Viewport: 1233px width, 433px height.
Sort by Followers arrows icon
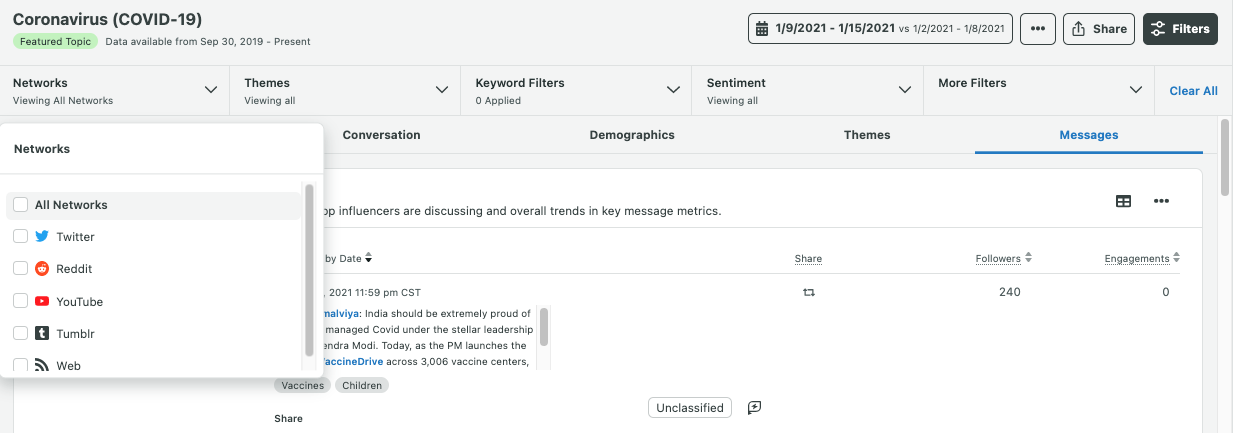pyautogui.click(x=1028, y=258)
